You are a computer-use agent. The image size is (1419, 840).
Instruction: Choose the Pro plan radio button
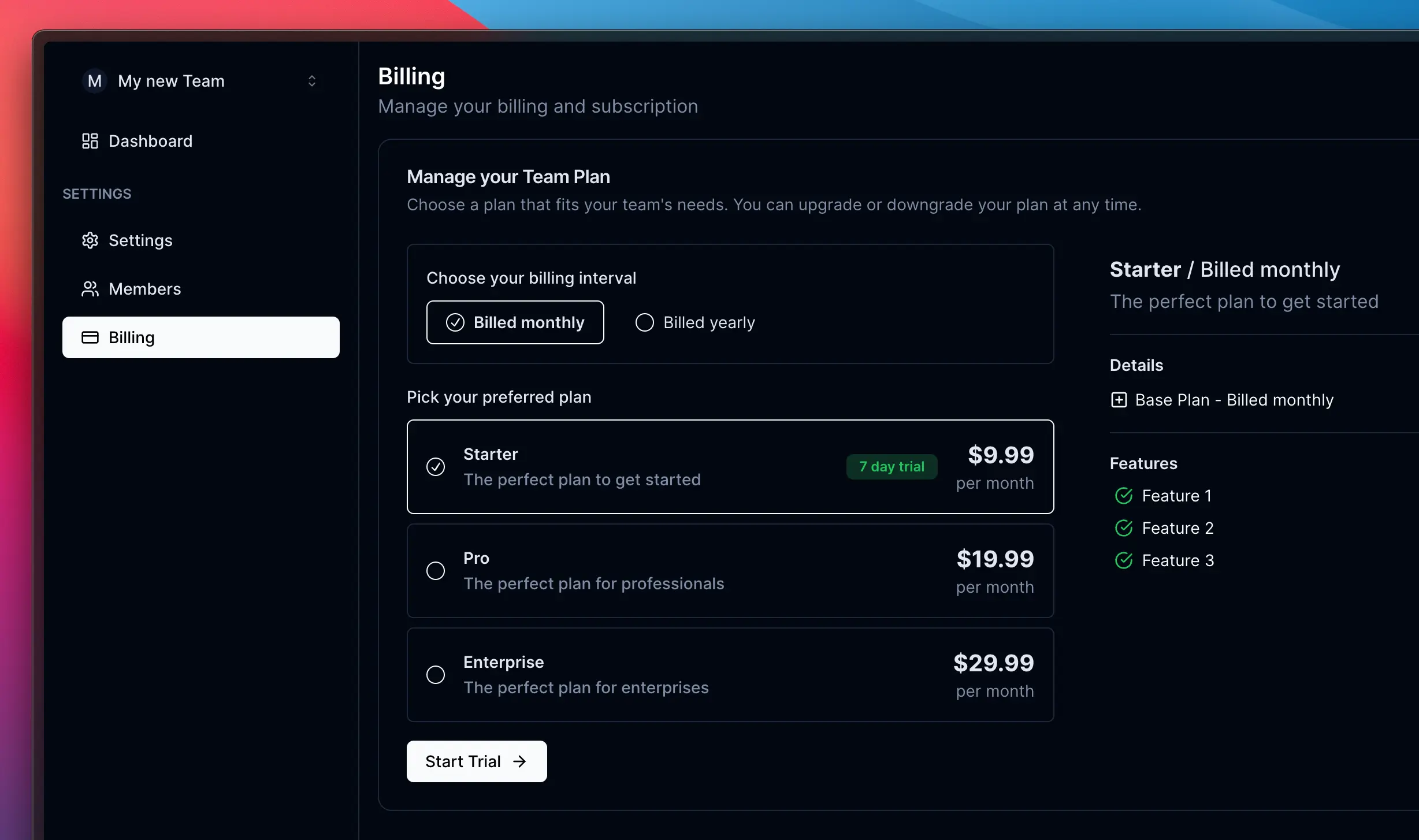tap(436, 571)
